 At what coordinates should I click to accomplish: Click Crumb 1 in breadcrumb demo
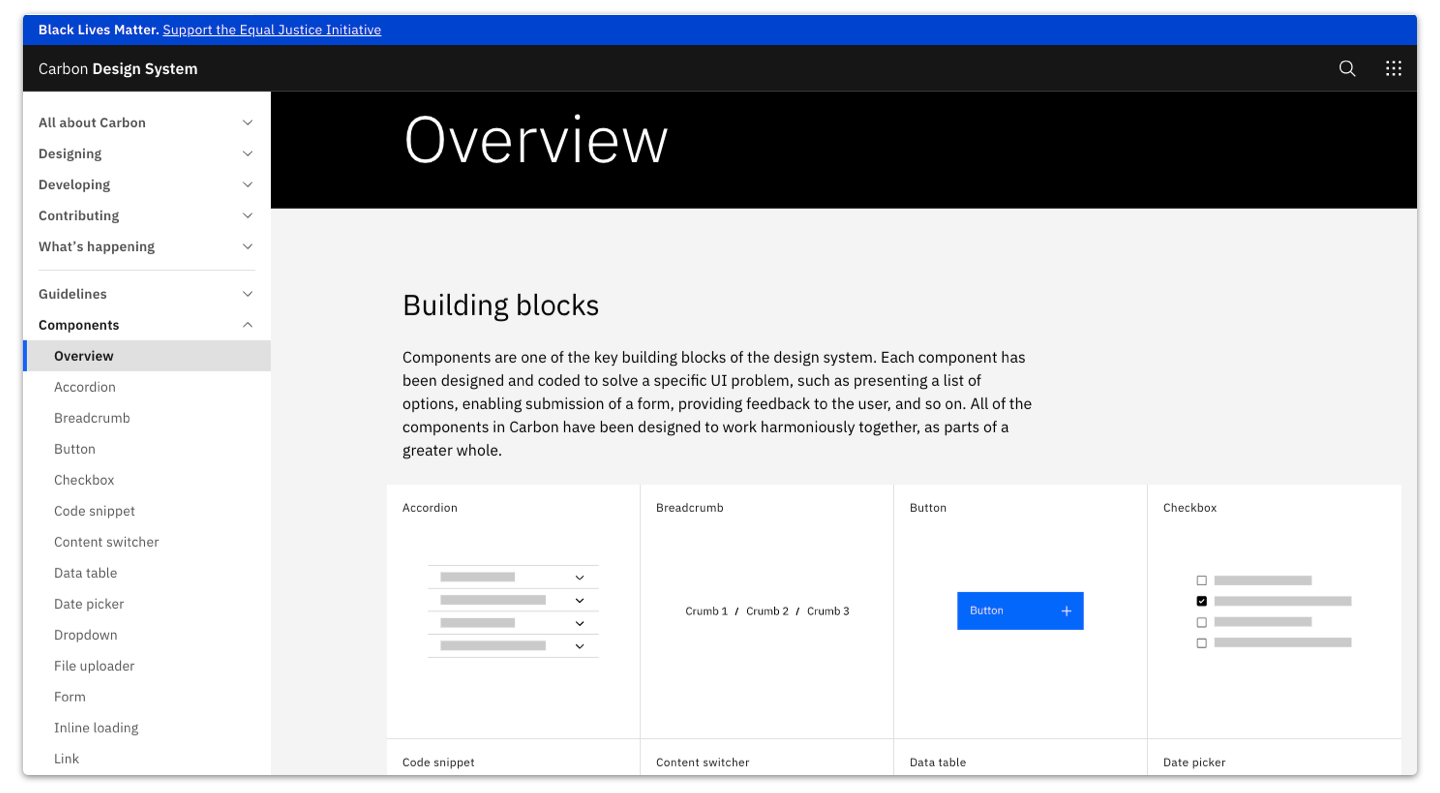pyautogui.click(x=706, y=611)
